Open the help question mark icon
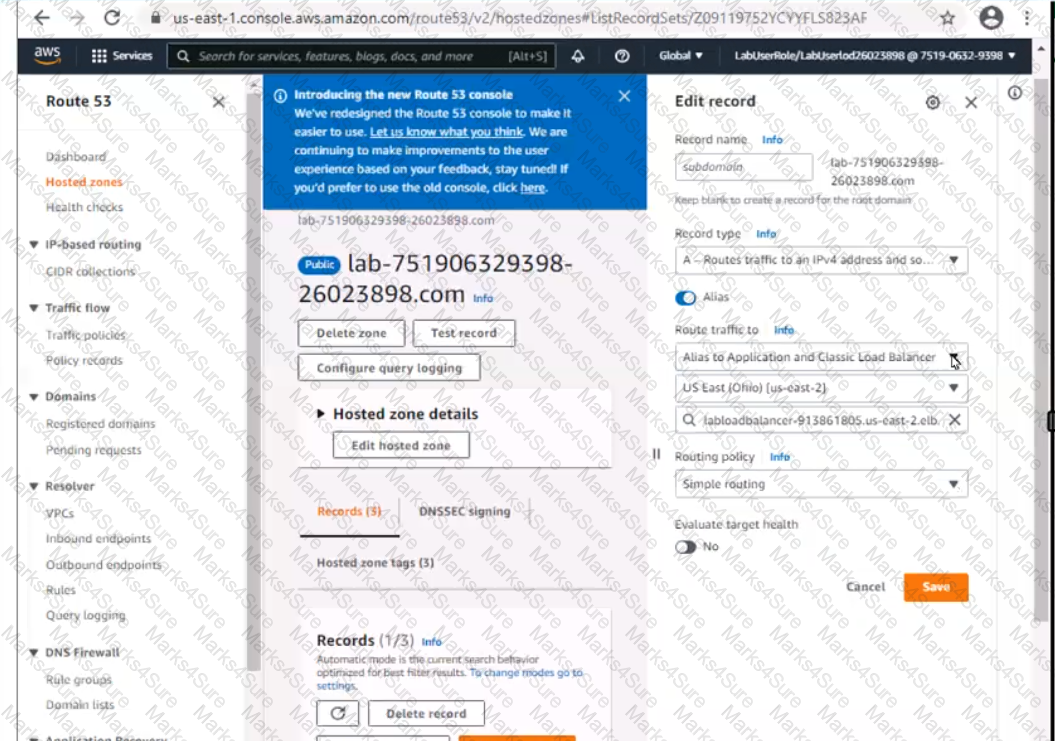This screenshot has height=741, width=1055. (x=622, y=56)
